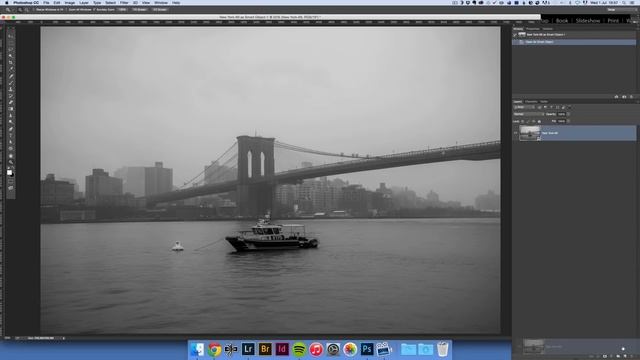Select the Dodge tool
This screenshot has height=360, width=640.
point(11,122)
